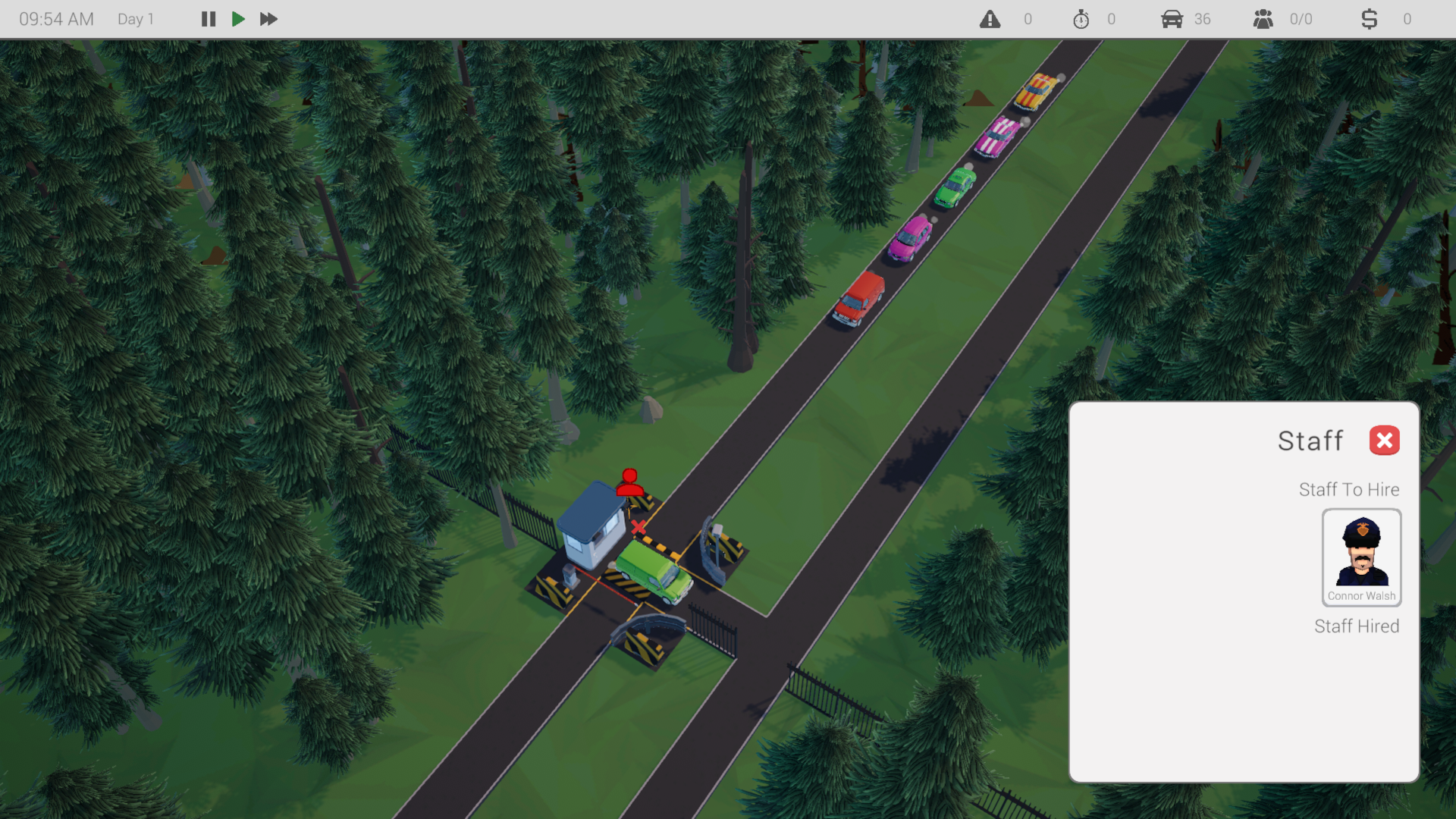Fast-forward the game speed
1456x819 pixels.
point(268,19)
